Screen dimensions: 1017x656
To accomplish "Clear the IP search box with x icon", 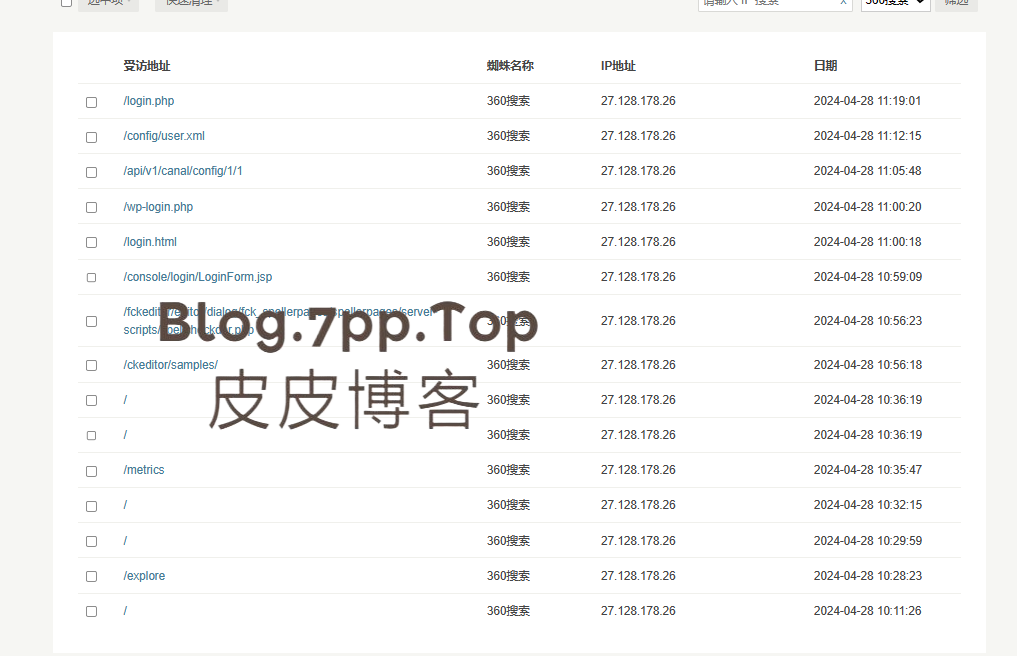I will 843,3.
